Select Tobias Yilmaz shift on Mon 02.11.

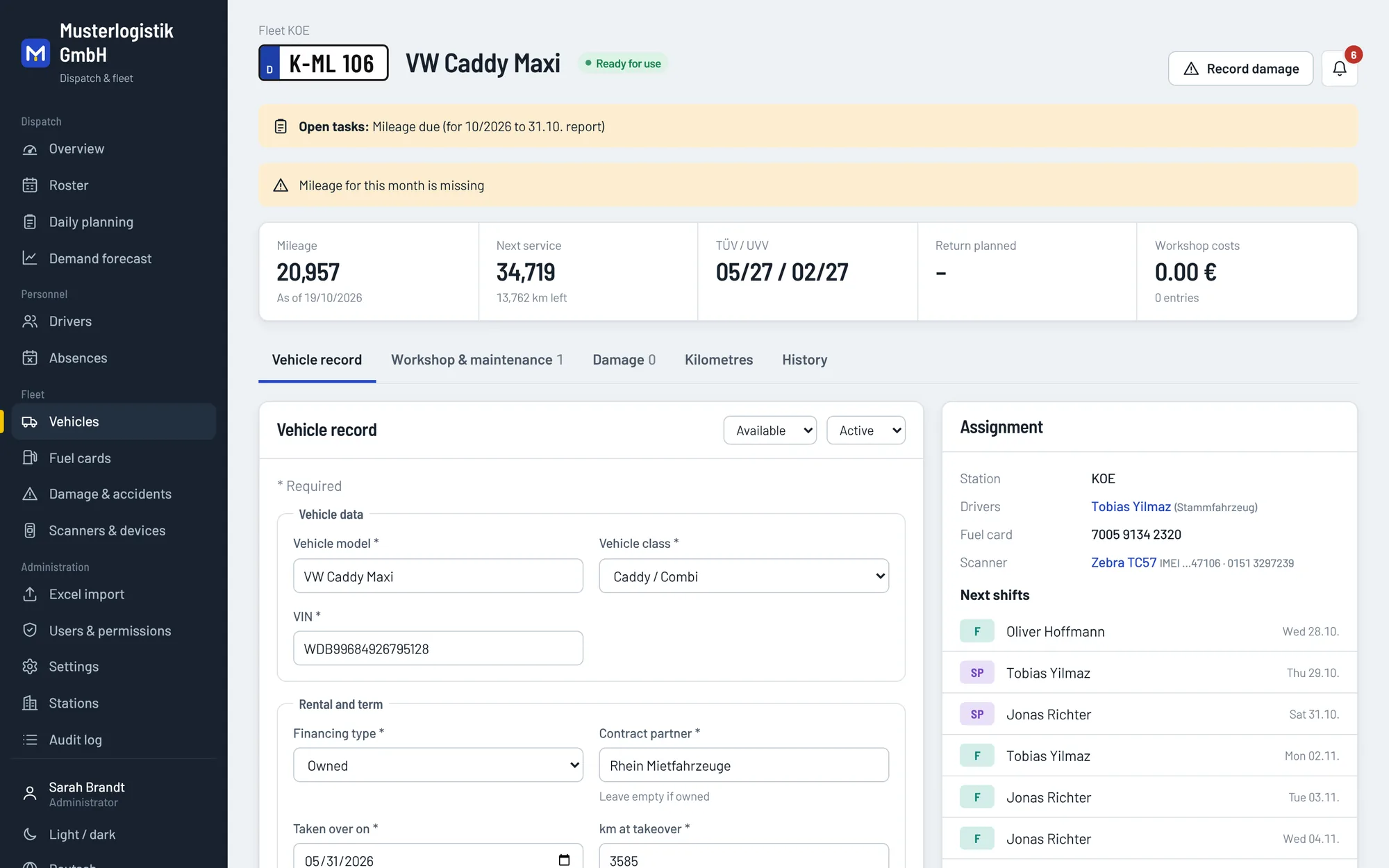click(1149, 756)
